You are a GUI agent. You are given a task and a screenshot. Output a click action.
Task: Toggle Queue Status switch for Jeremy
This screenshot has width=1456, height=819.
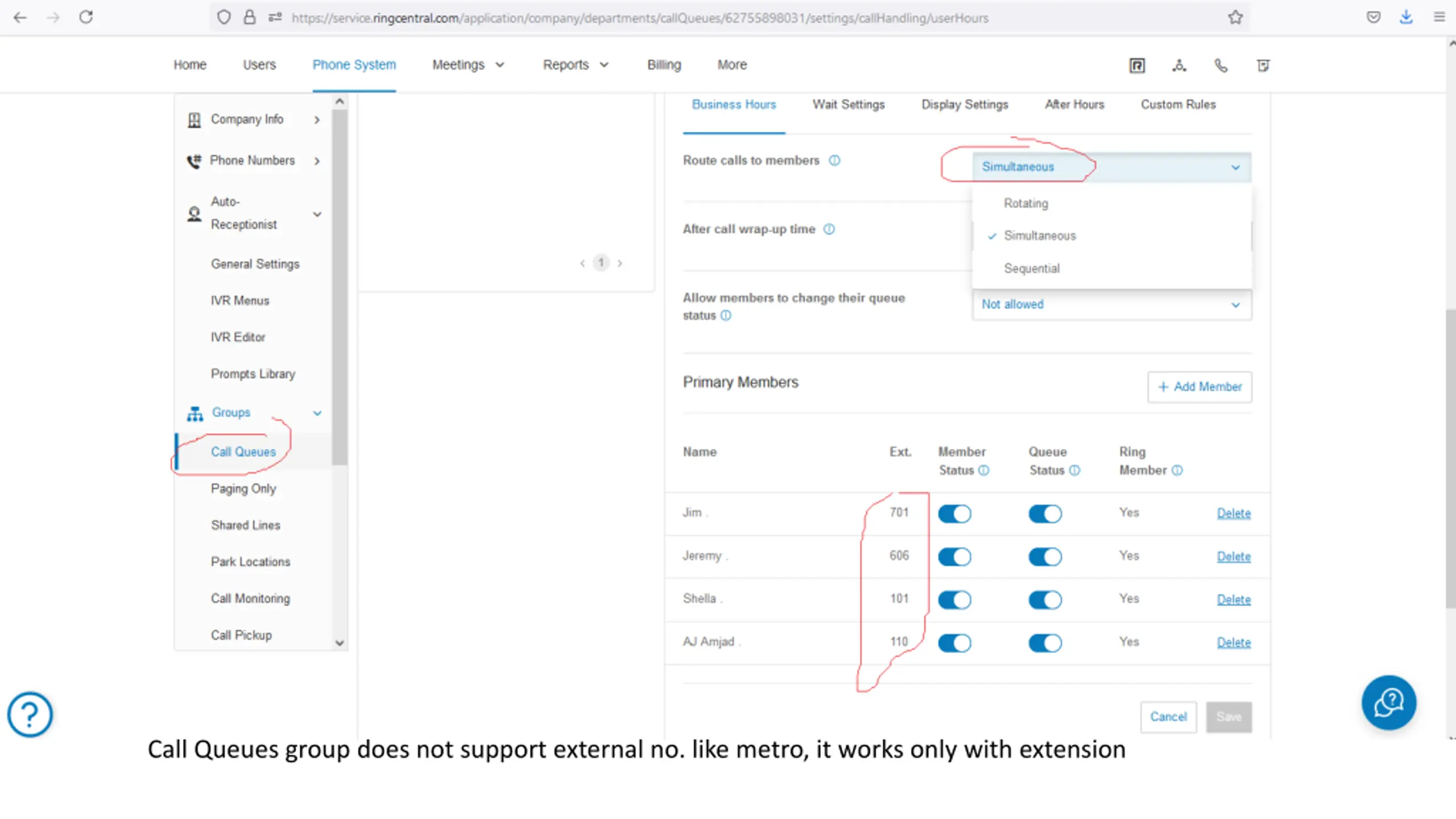click(x=1045, y=557)
